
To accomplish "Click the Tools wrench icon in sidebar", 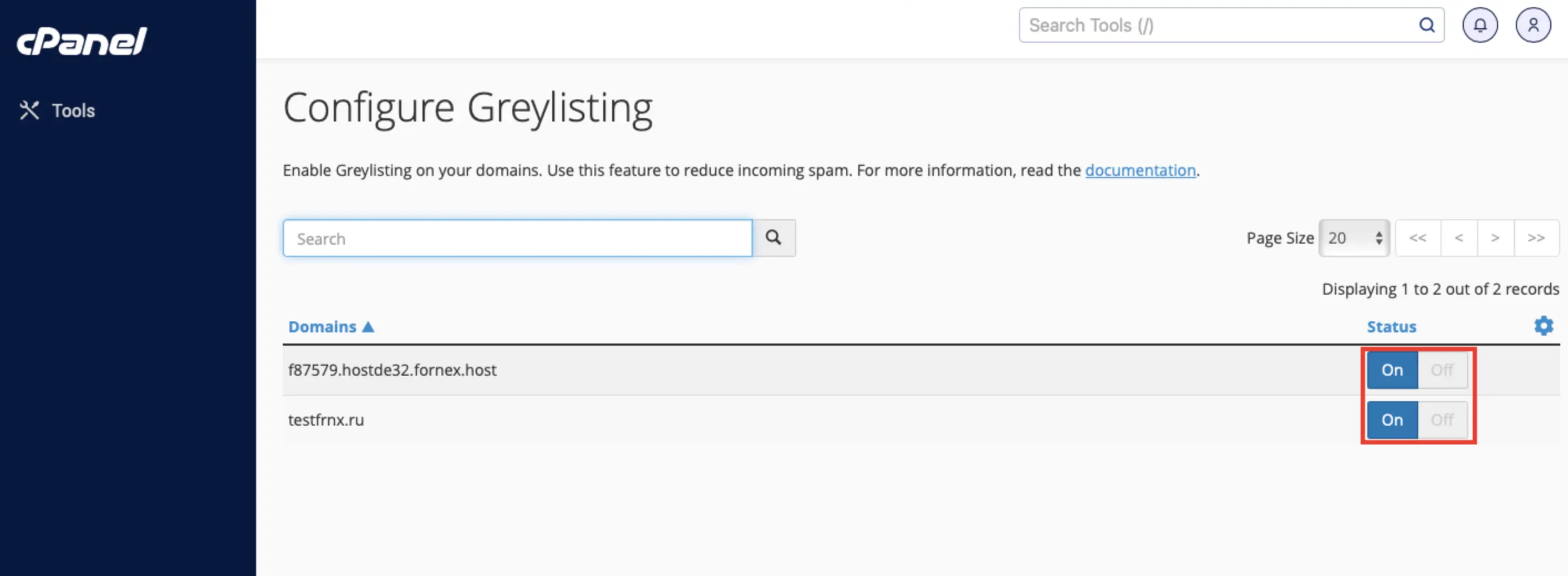I will tap(29, 110).
